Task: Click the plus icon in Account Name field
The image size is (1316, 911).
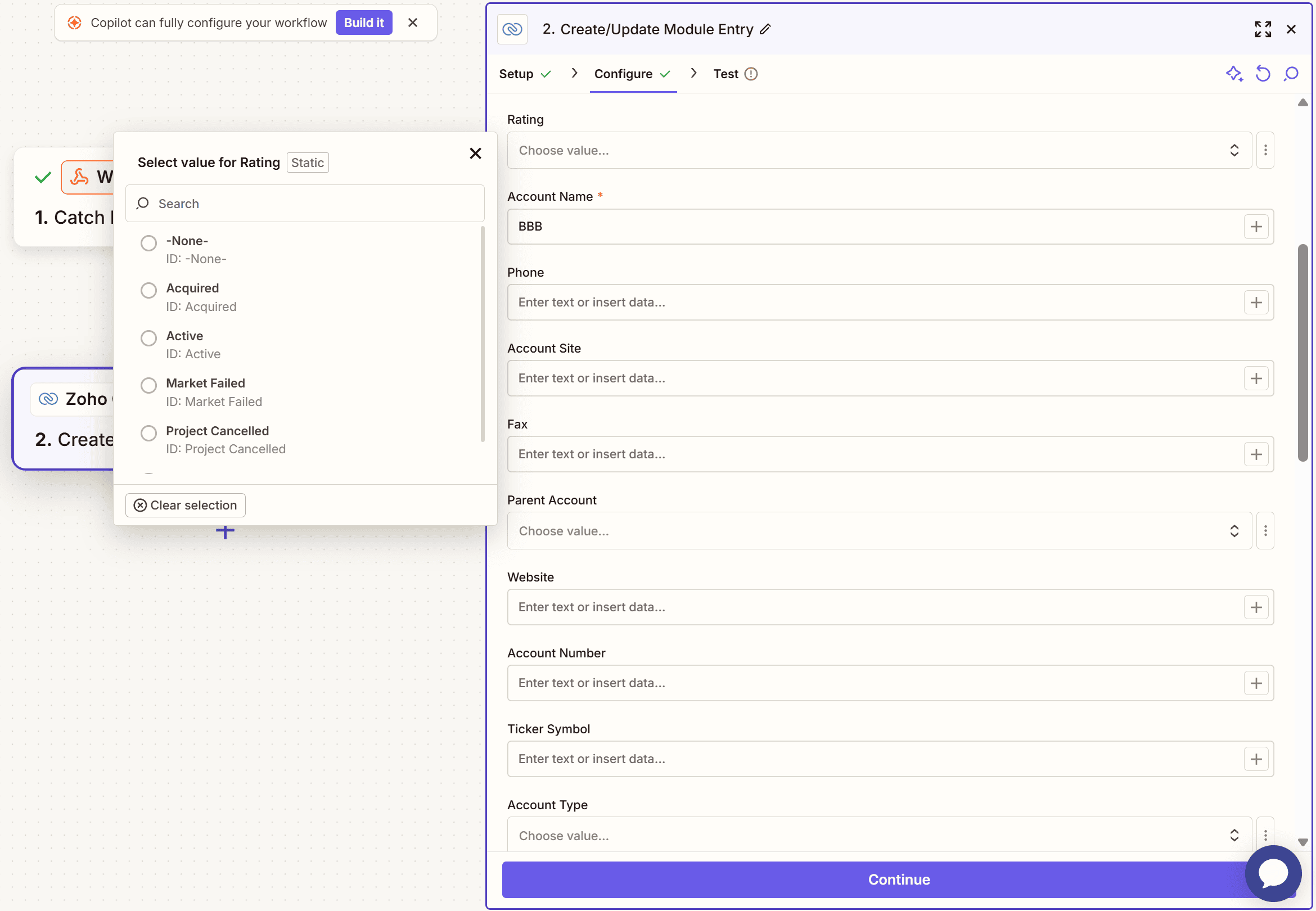Action: (1255, 227)
